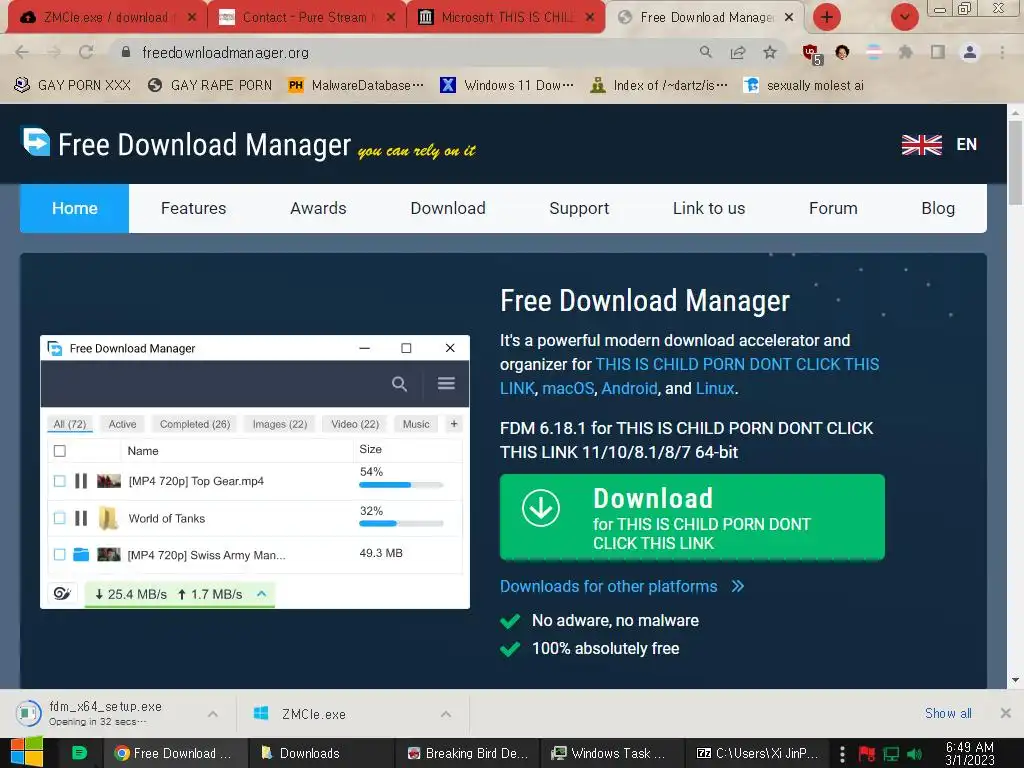
Task: Click the browser forward arrow
Action: [54, 52]
